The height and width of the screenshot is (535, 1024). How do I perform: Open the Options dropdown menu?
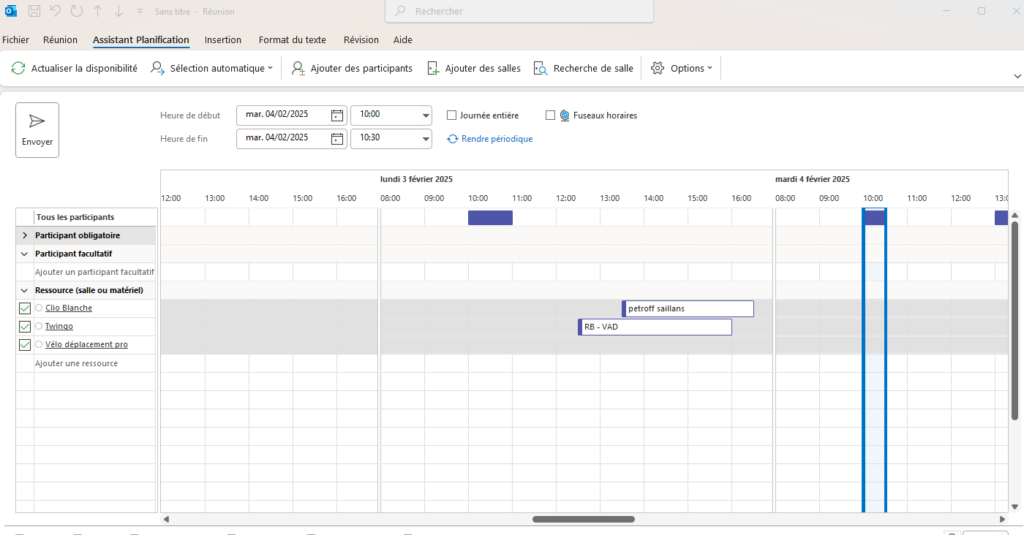[x=682, y=68]
